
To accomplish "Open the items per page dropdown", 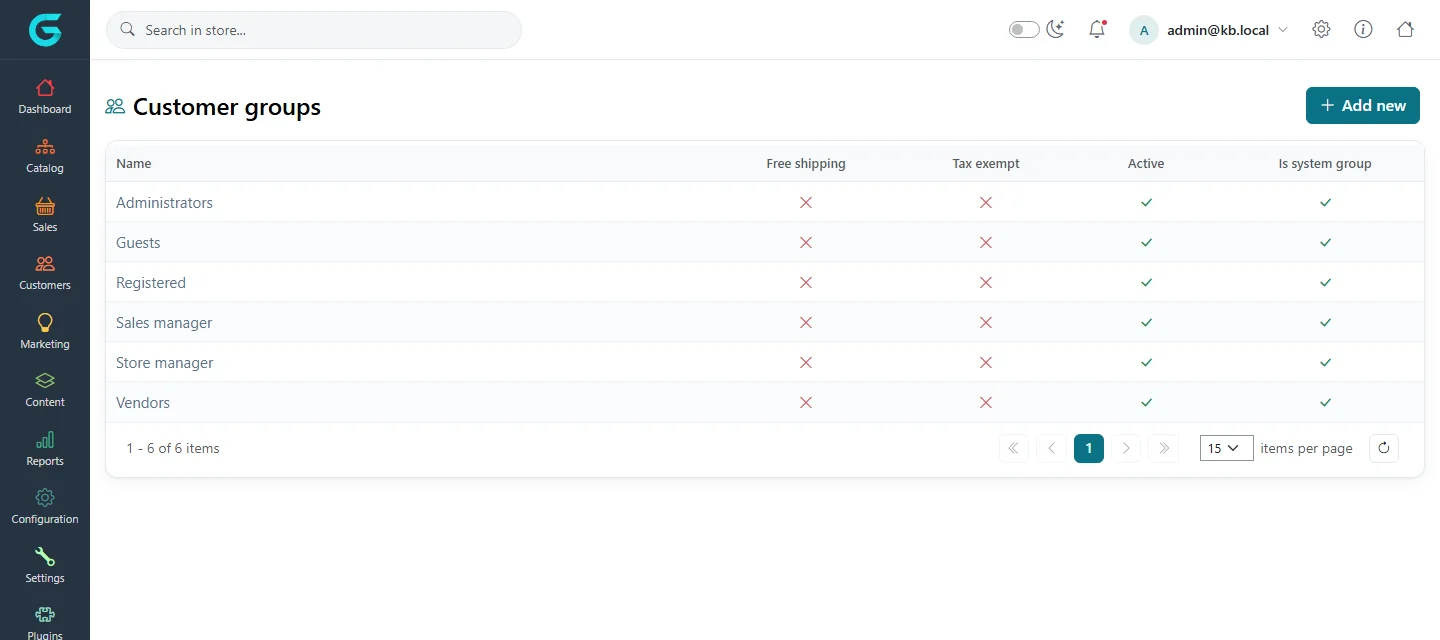I will [x=1227, y=448].
